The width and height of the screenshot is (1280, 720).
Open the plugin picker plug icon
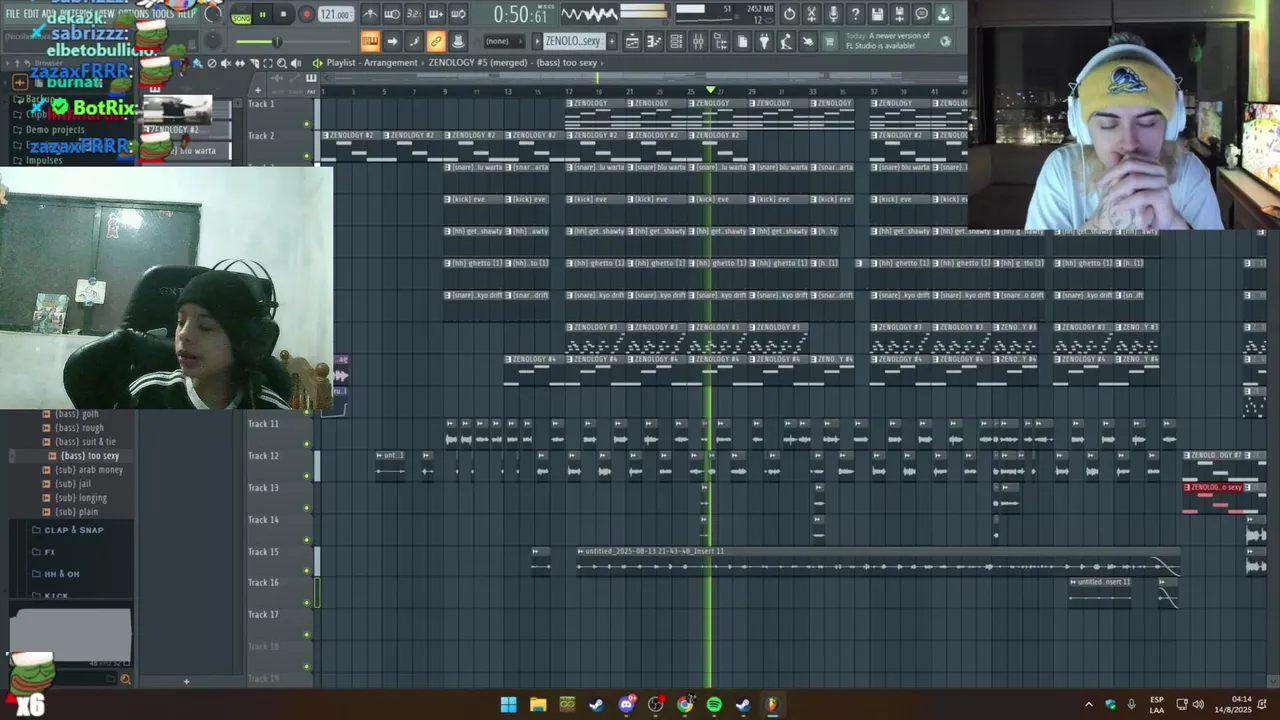tap(764, 41)
